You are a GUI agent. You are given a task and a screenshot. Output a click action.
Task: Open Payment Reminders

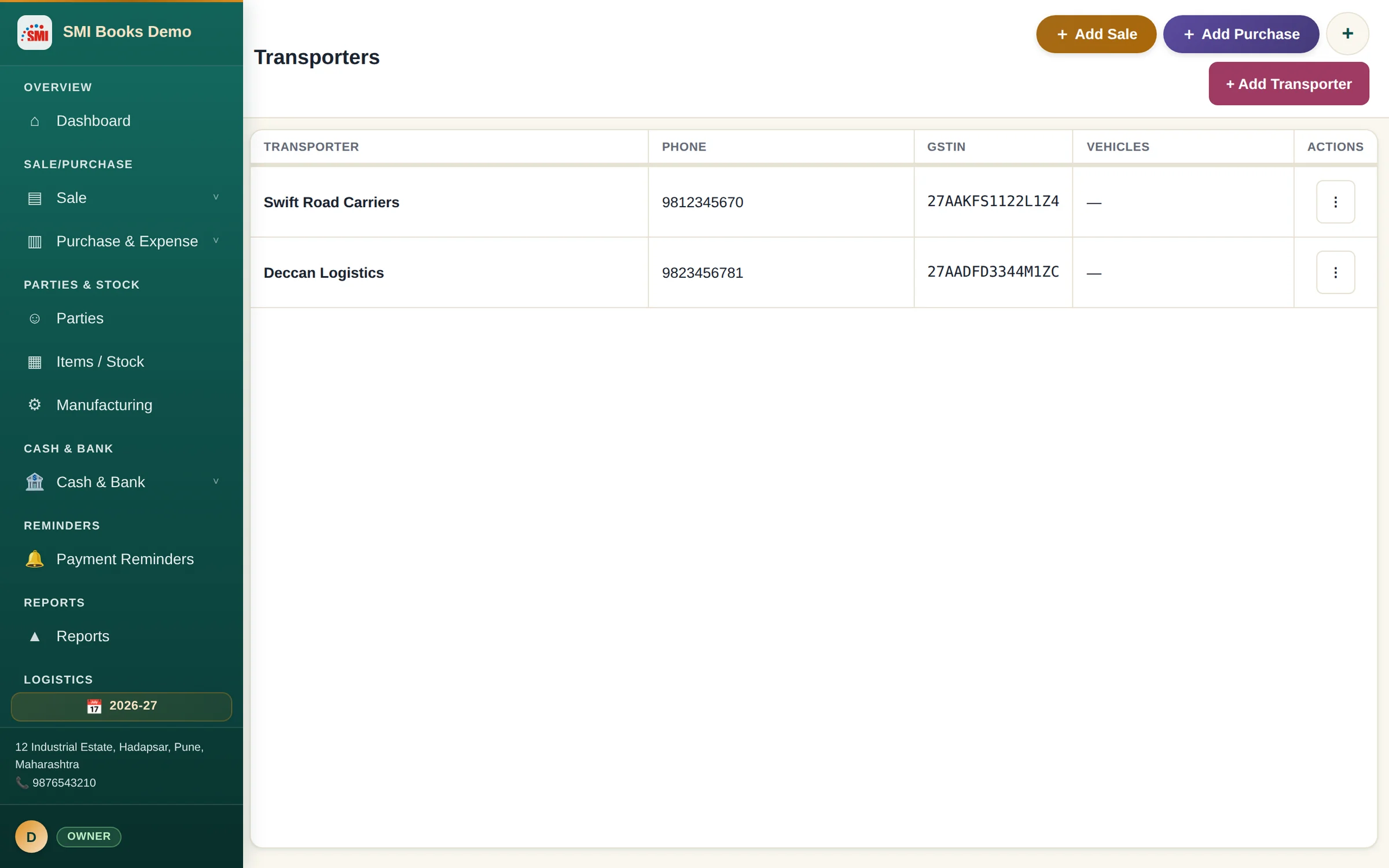tap(122, 559)
